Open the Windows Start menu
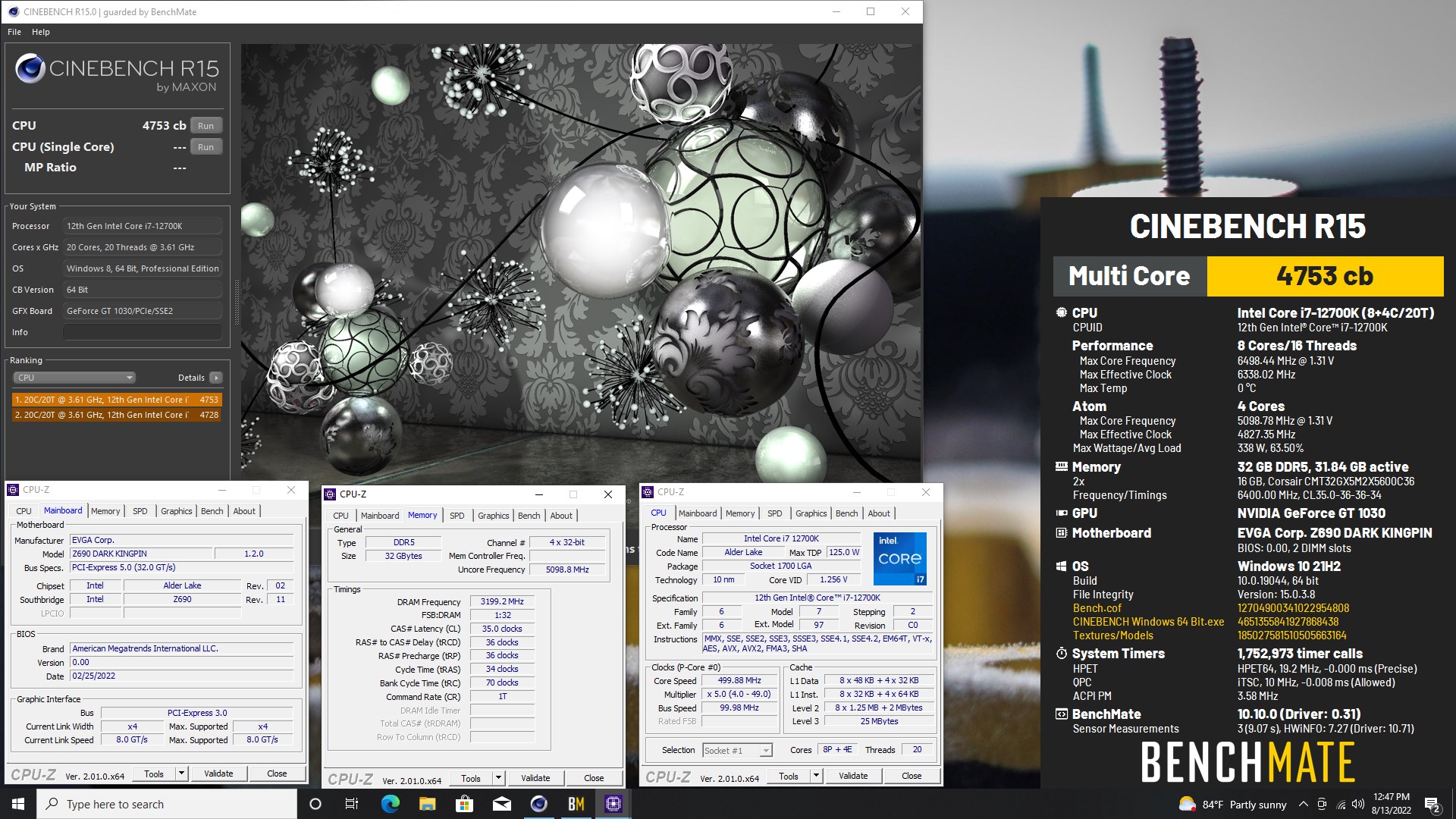The height and width of the screenshot is (819, 1456). pyautogui.click(x=18, y=804)
